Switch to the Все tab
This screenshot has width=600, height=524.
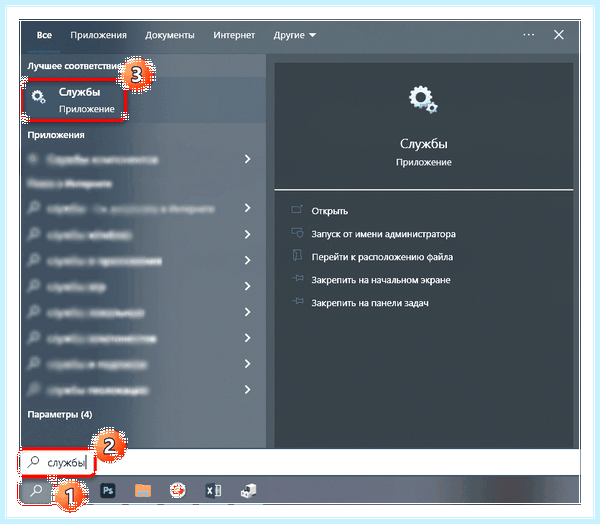[44, 35]
